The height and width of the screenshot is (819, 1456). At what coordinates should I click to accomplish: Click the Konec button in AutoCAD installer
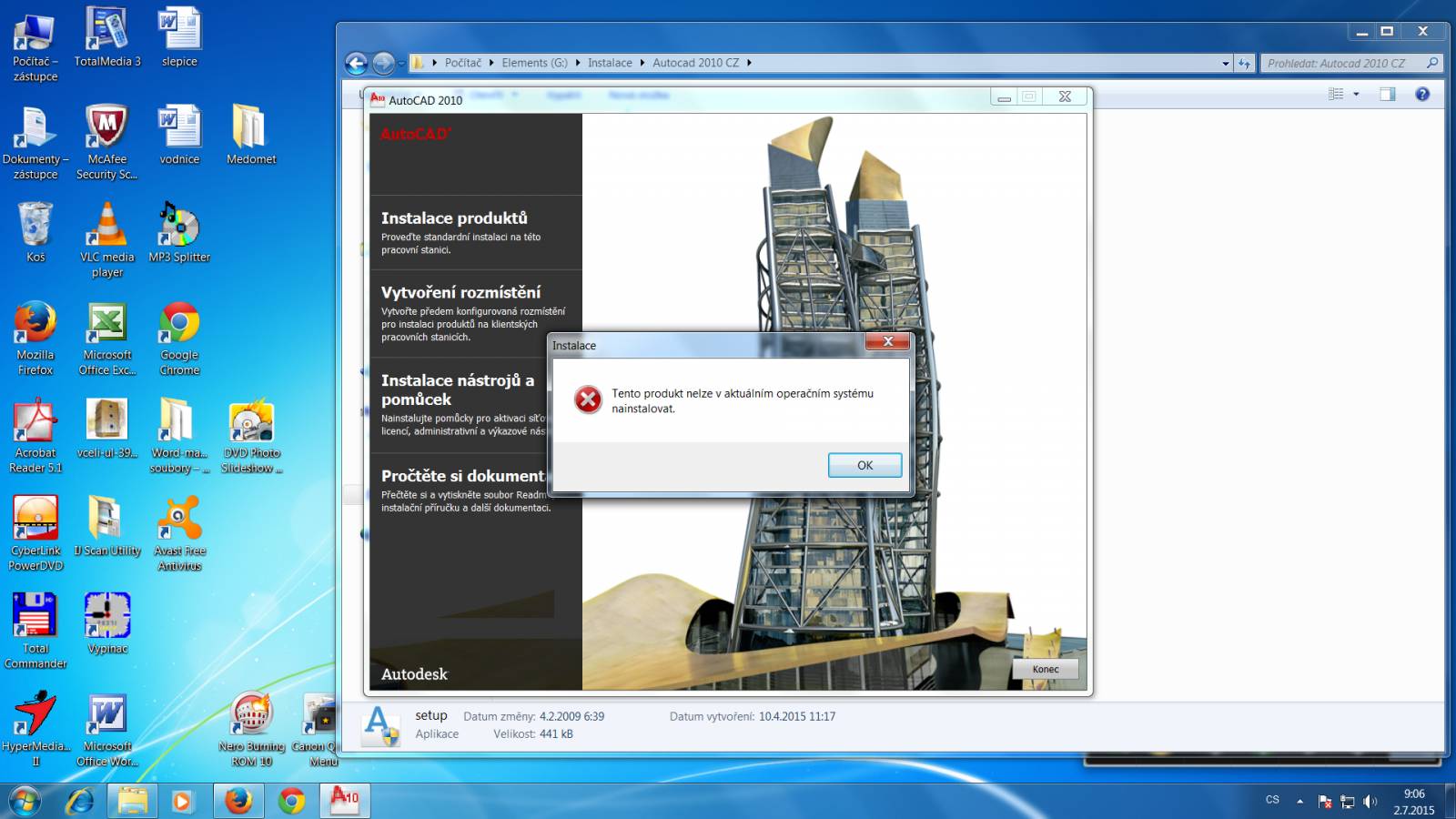coord(1045,669)
